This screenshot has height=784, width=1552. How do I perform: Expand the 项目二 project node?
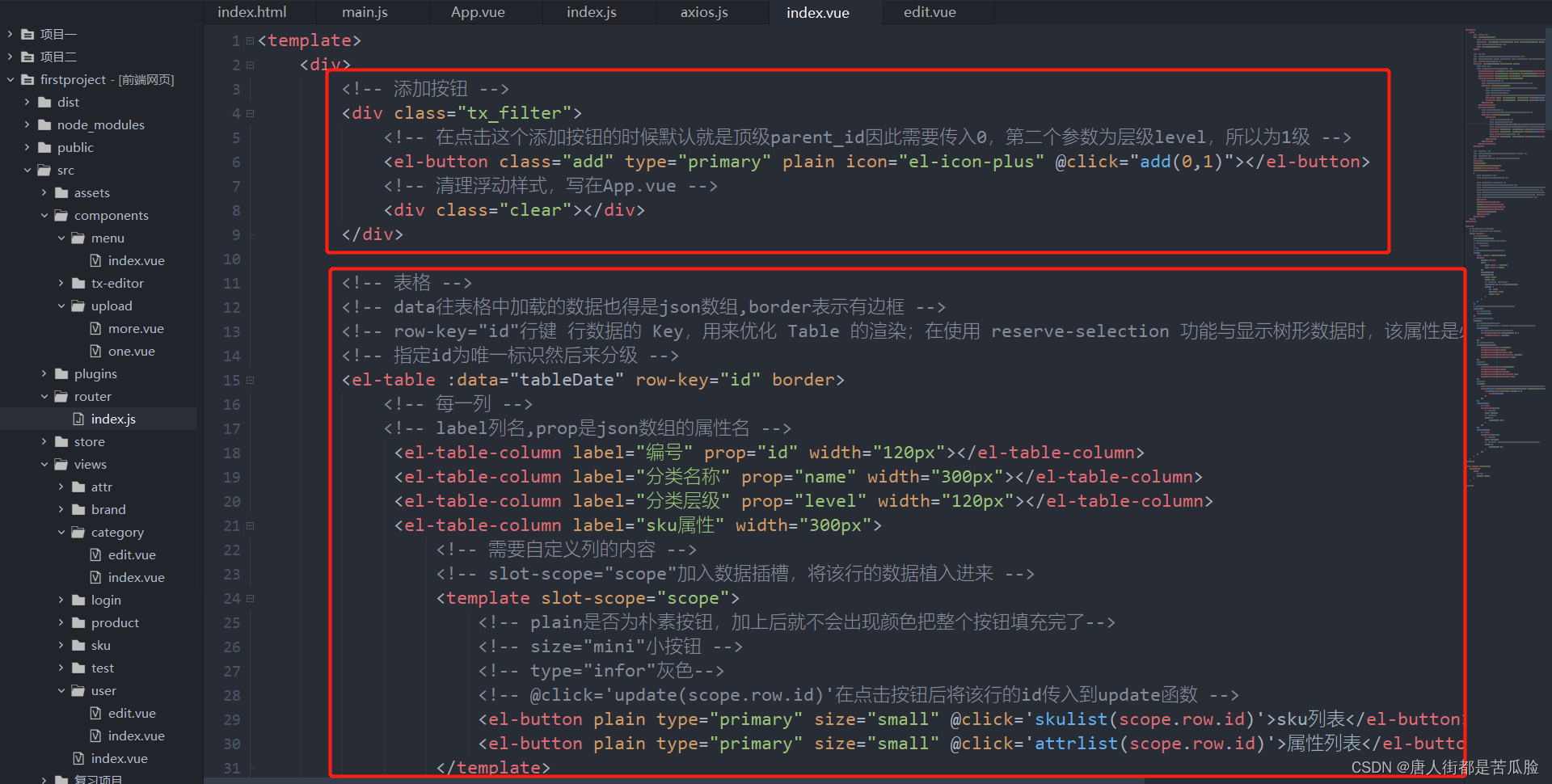(10, 57)
